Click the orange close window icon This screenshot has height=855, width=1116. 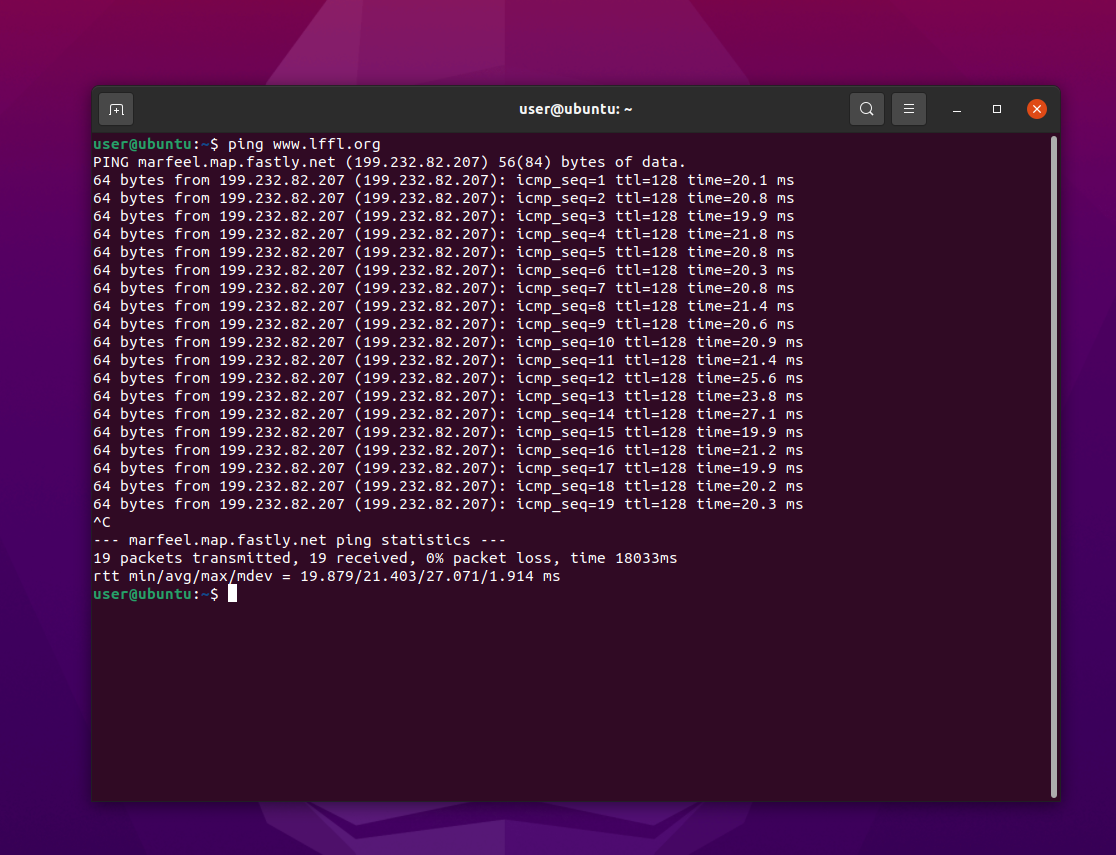pos(1036,108)
